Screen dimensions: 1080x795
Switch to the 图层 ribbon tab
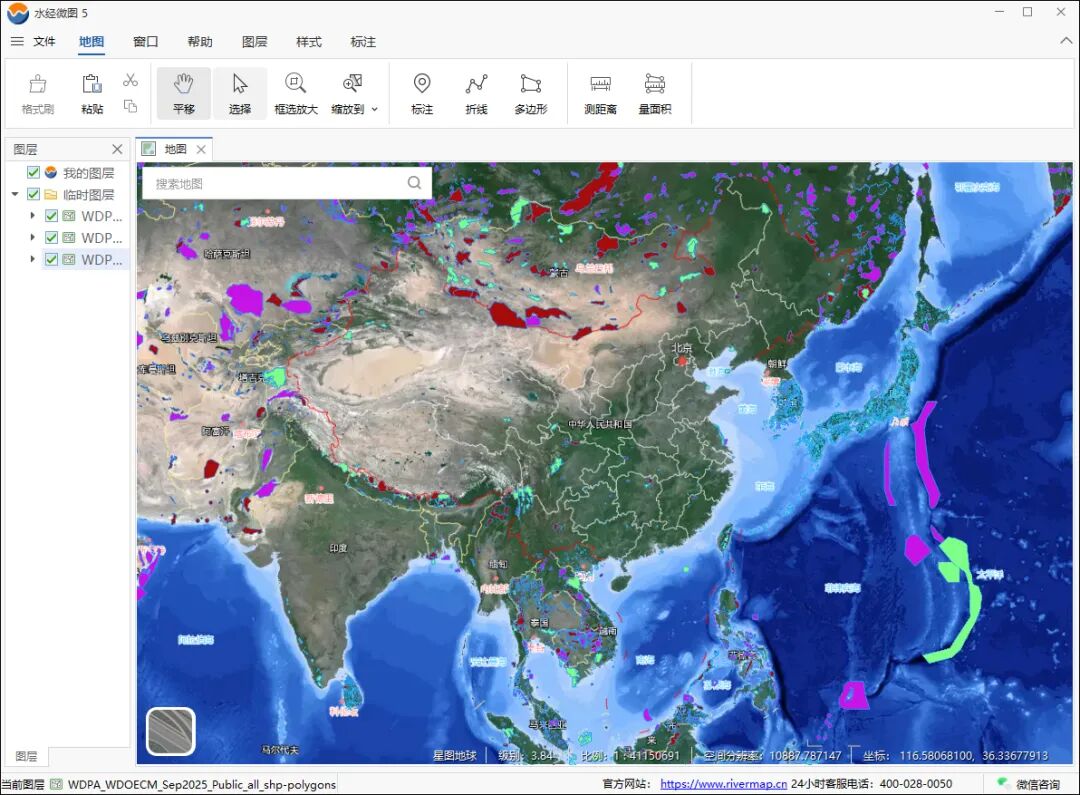pyautogui.click(x=254, y=42)
